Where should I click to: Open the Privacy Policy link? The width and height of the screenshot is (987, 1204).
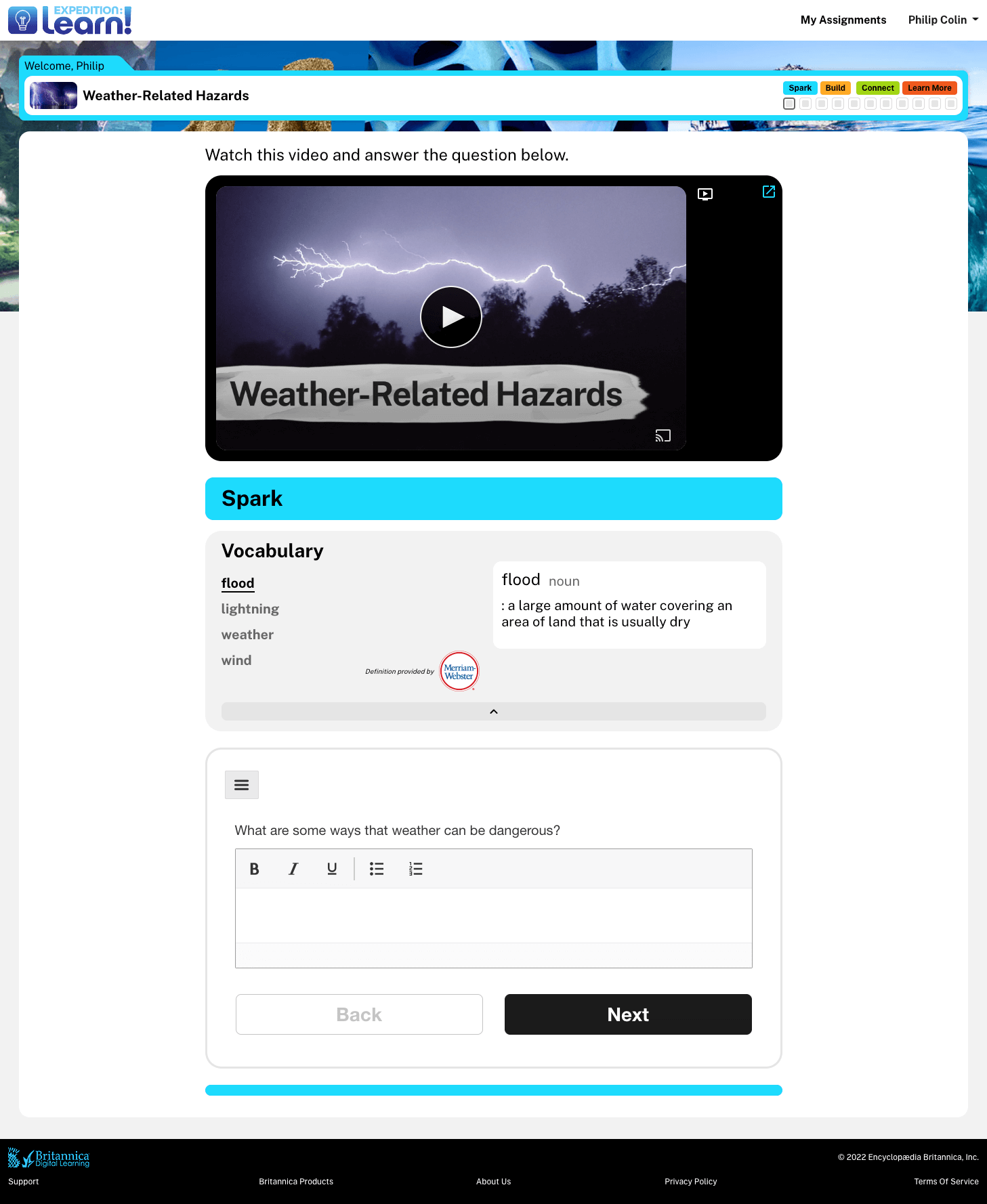click(690, 1182)
